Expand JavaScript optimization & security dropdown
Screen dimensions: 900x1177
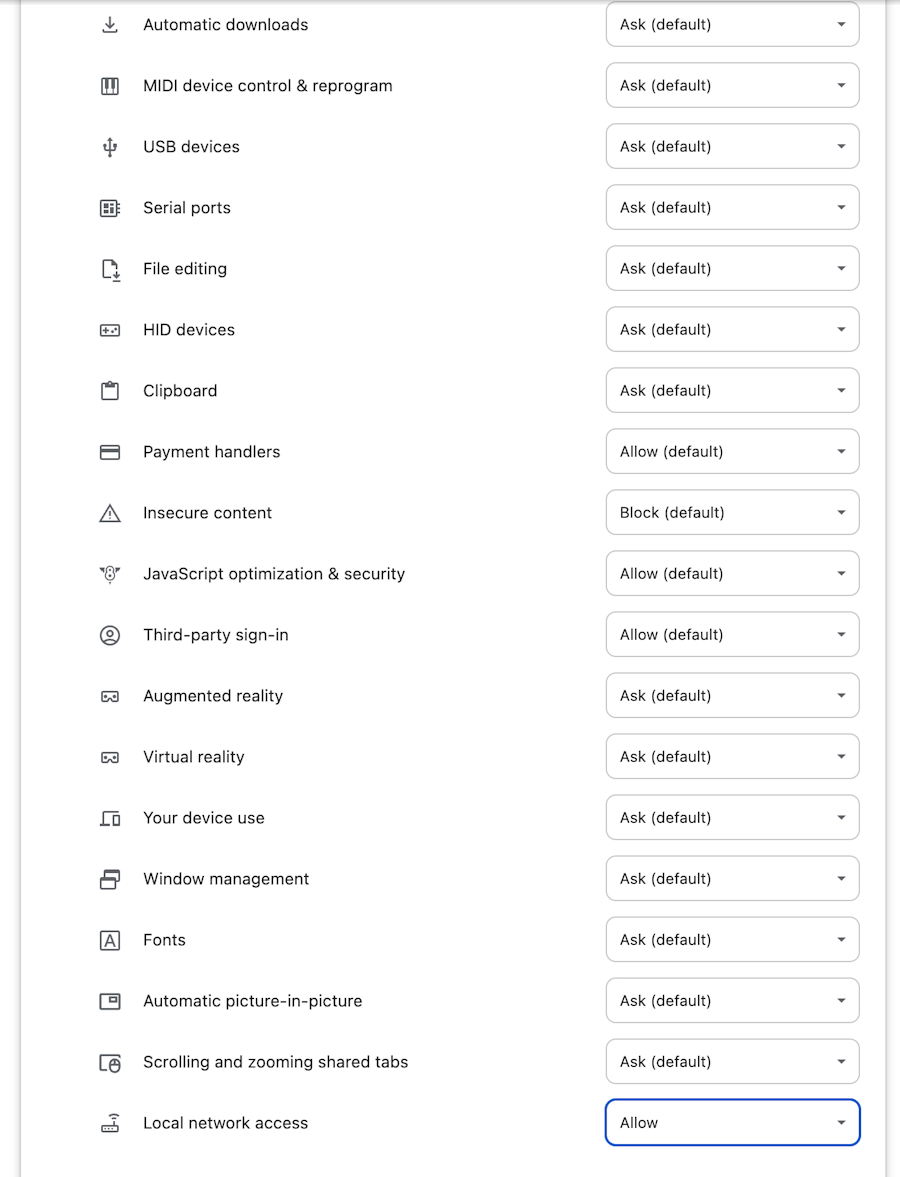tap(732, 574)
